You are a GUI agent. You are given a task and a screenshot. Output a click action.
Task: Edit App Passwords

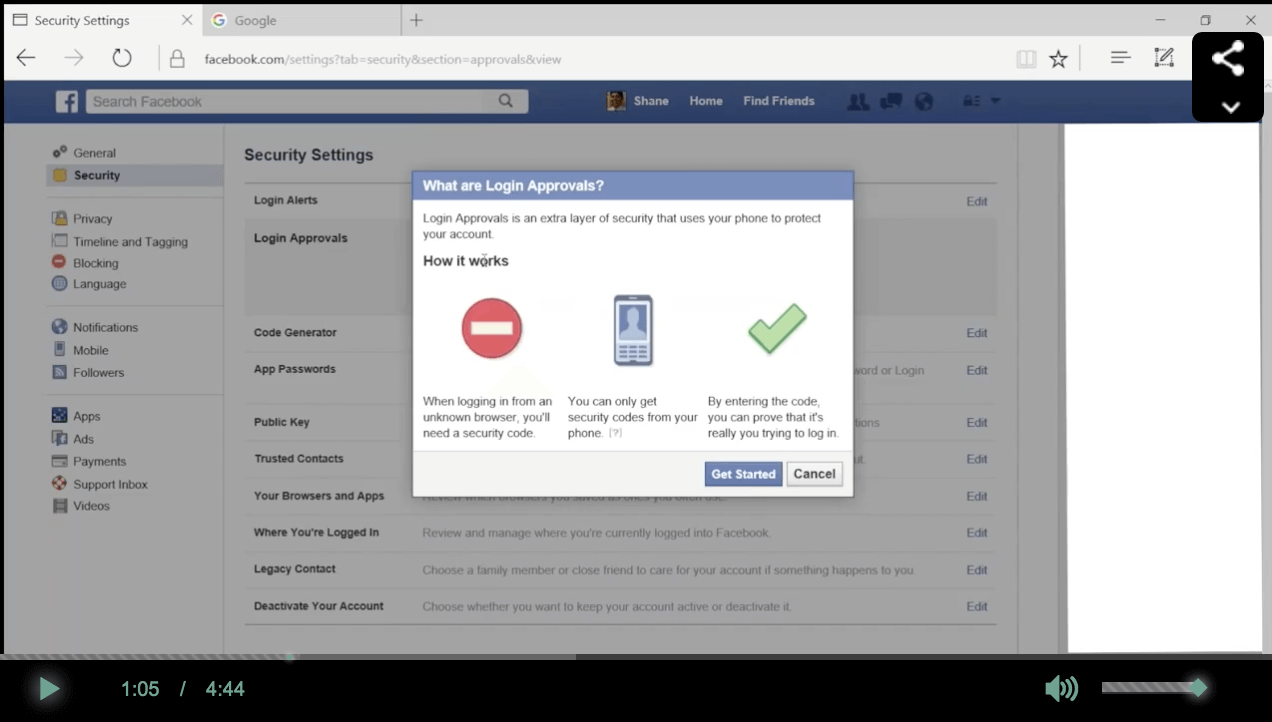point(976,370)
